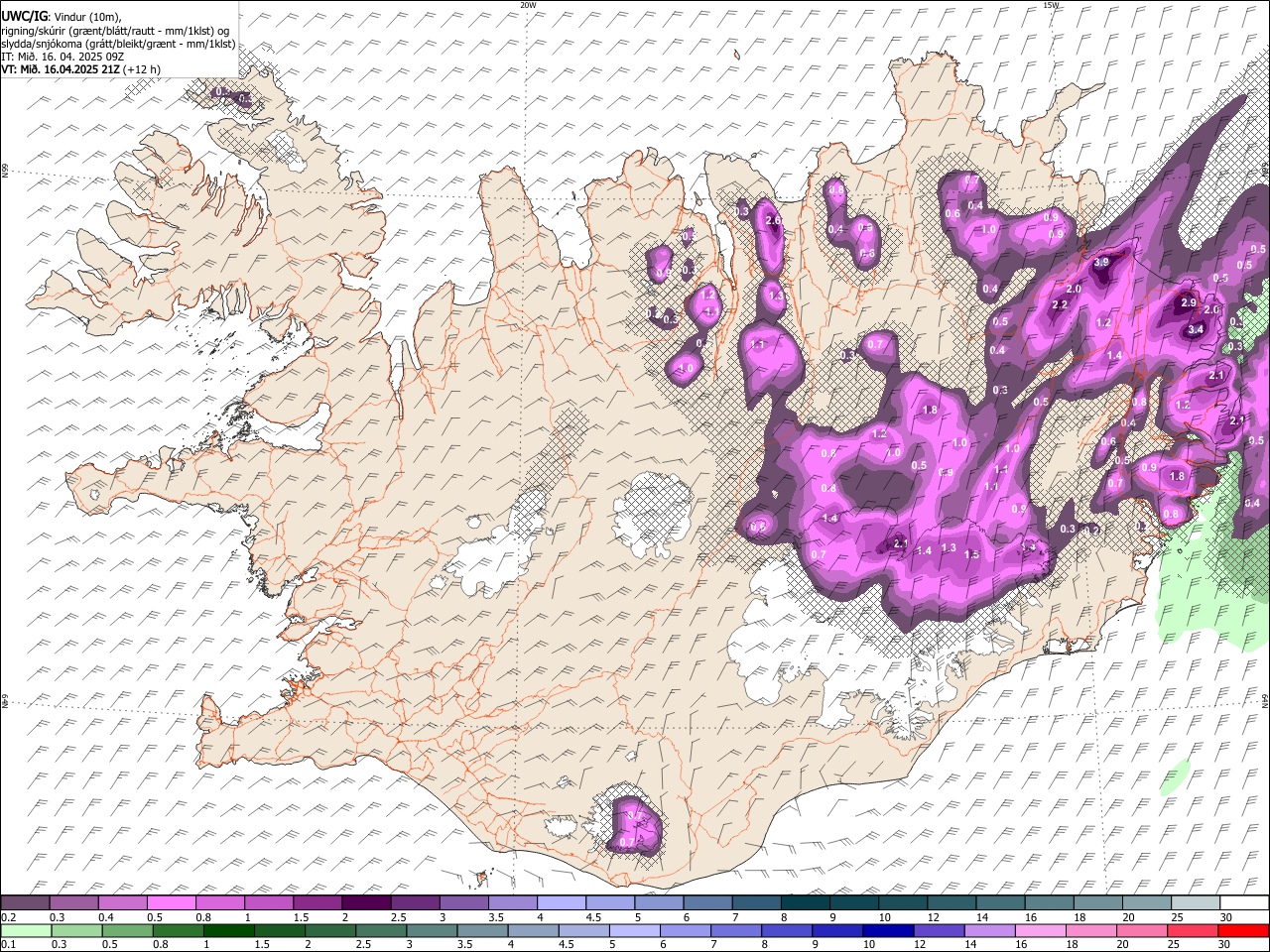Click the "3.5" label under the upper legend row

pyautogui.click(x=496, y=917)
